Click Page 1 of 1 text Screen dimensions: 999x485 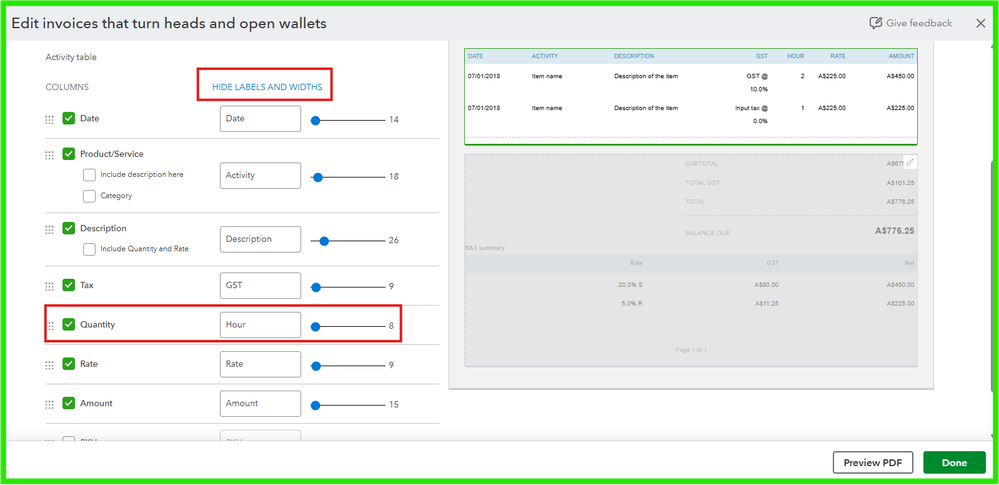click(691, 350)
